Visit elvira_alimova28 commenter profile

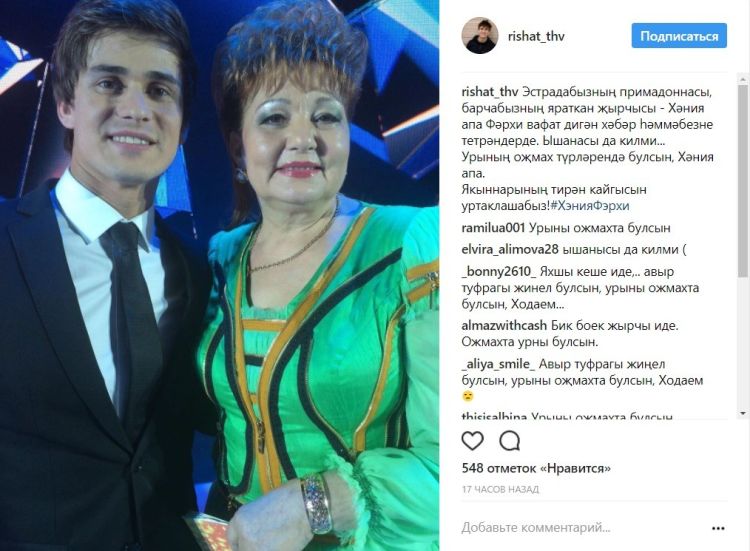(x=510, y=250)
